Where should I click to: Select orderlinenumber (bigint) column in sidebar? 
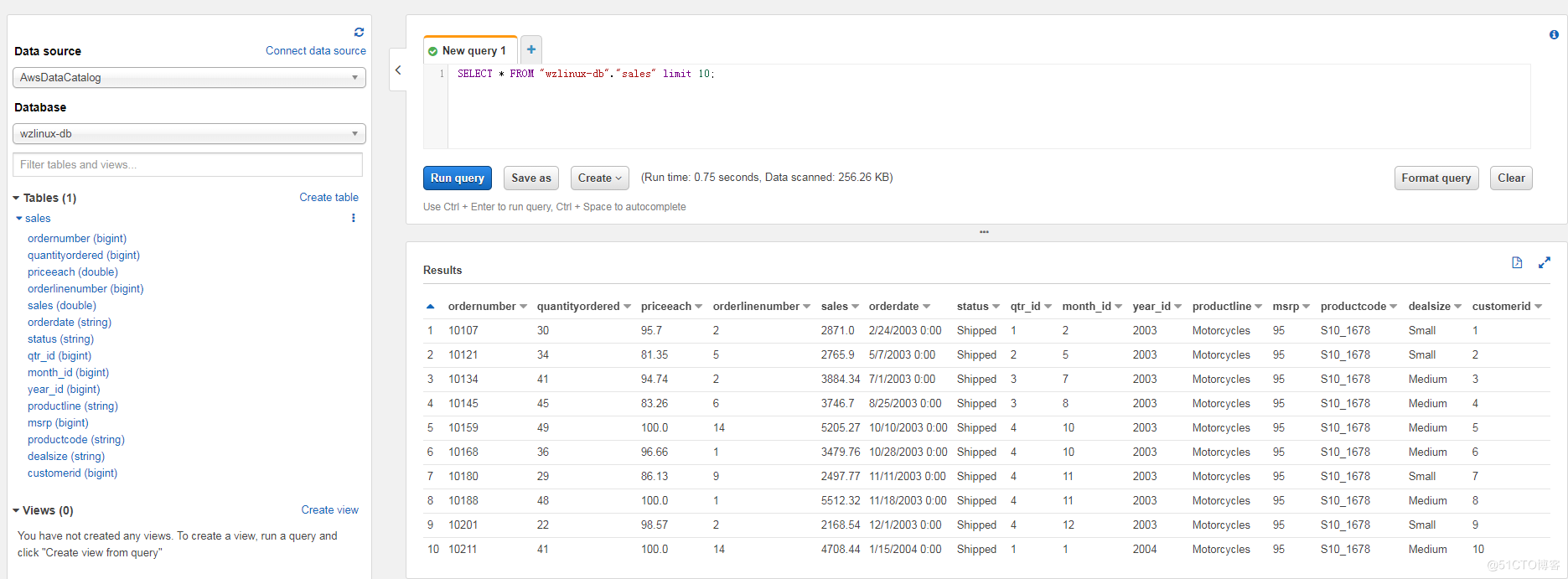pyautogui.click(x=85, y=288)
